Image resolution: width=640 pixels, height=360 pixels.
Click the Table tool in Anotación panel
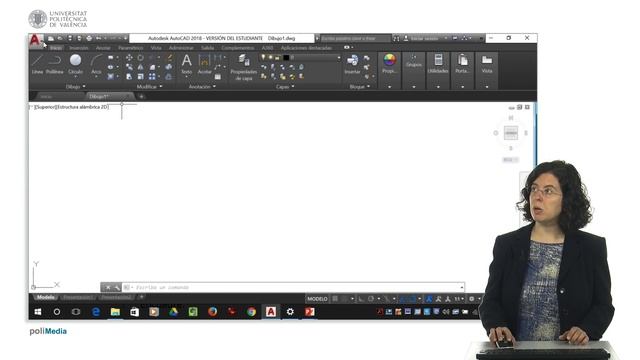pos(218,76)
